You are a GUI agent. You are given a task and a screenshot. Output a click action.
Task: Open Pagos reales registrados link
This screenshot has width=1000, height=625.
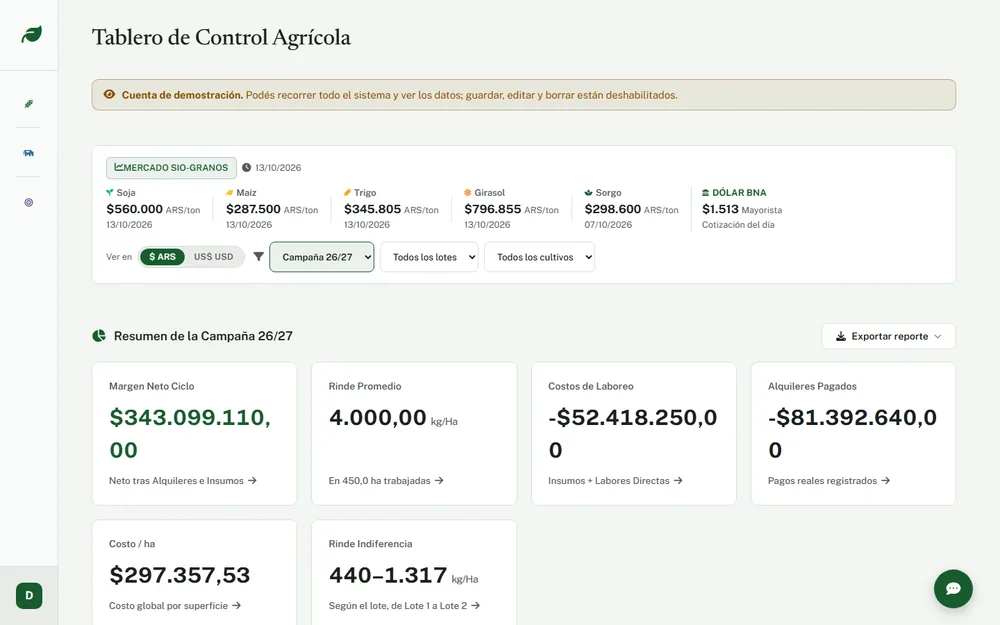point(829,480)
